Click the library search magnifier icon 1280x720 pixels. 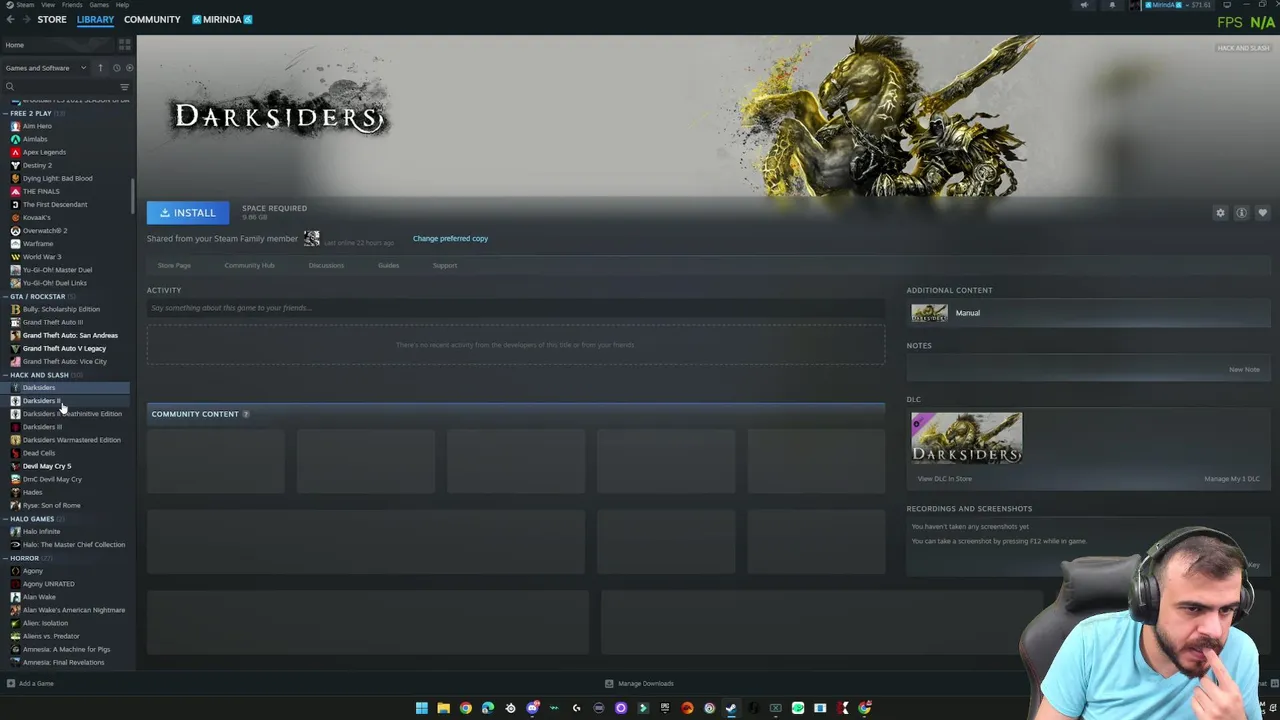(x=10, y=87)
